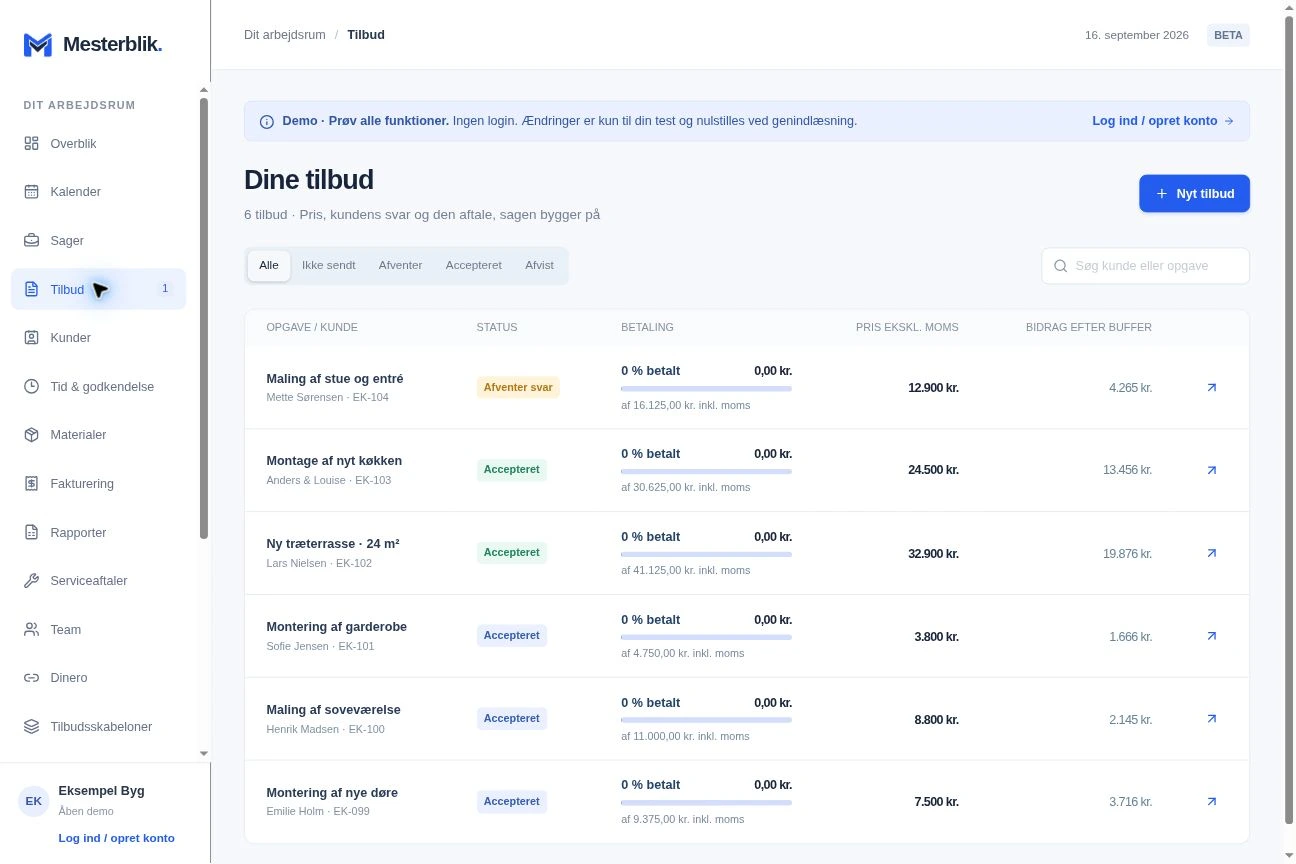Click the sidebar scrollbar down arrow
The image size is (1296, 864).
204,753
